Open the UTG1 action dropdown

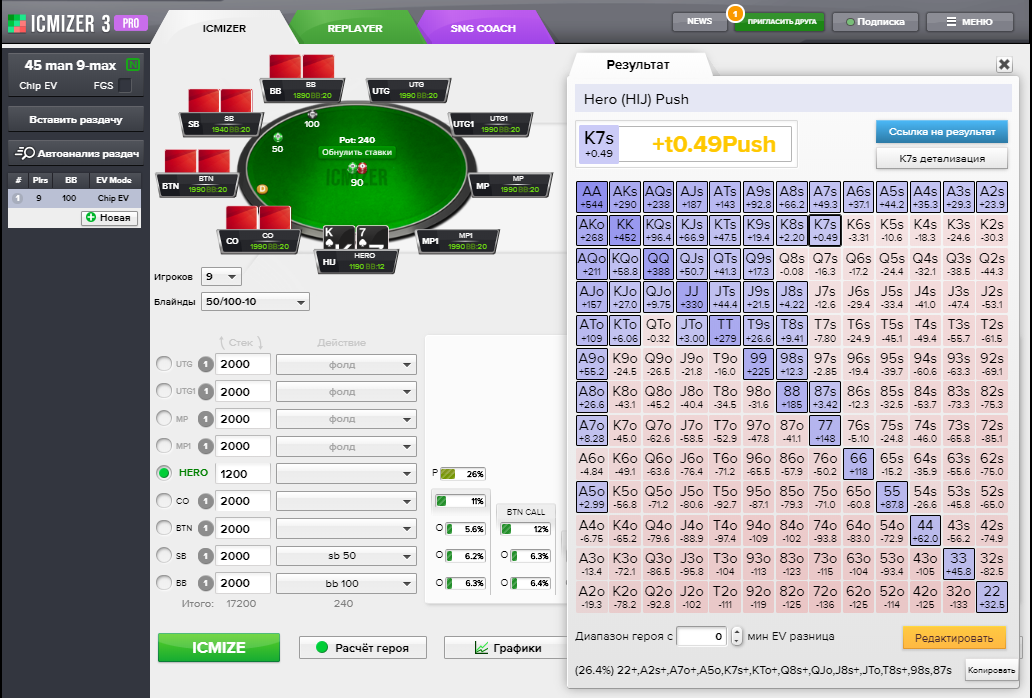coord(346,392)
